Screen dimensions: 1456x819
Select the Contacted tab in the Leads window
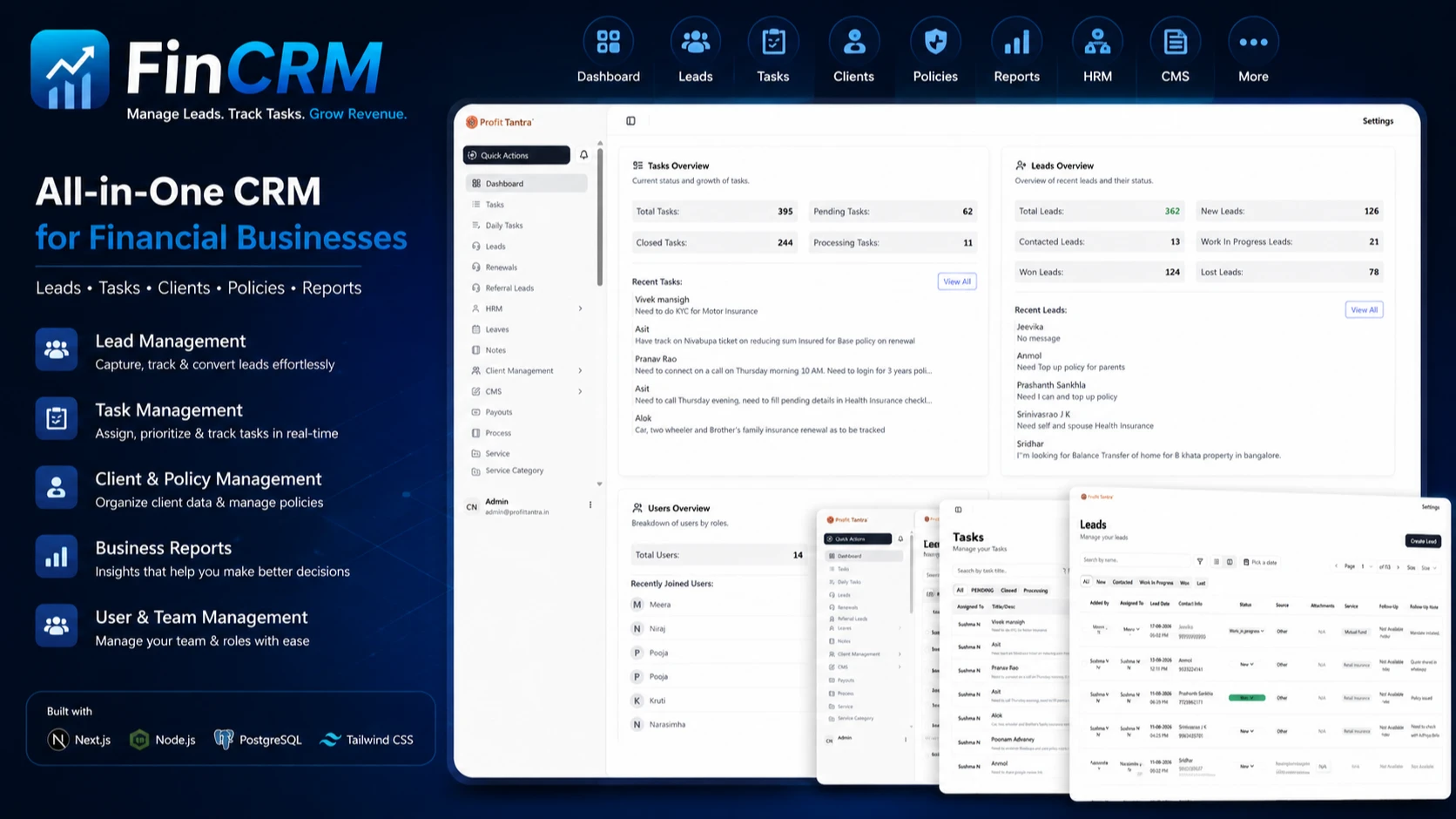tap(1122, 582)
